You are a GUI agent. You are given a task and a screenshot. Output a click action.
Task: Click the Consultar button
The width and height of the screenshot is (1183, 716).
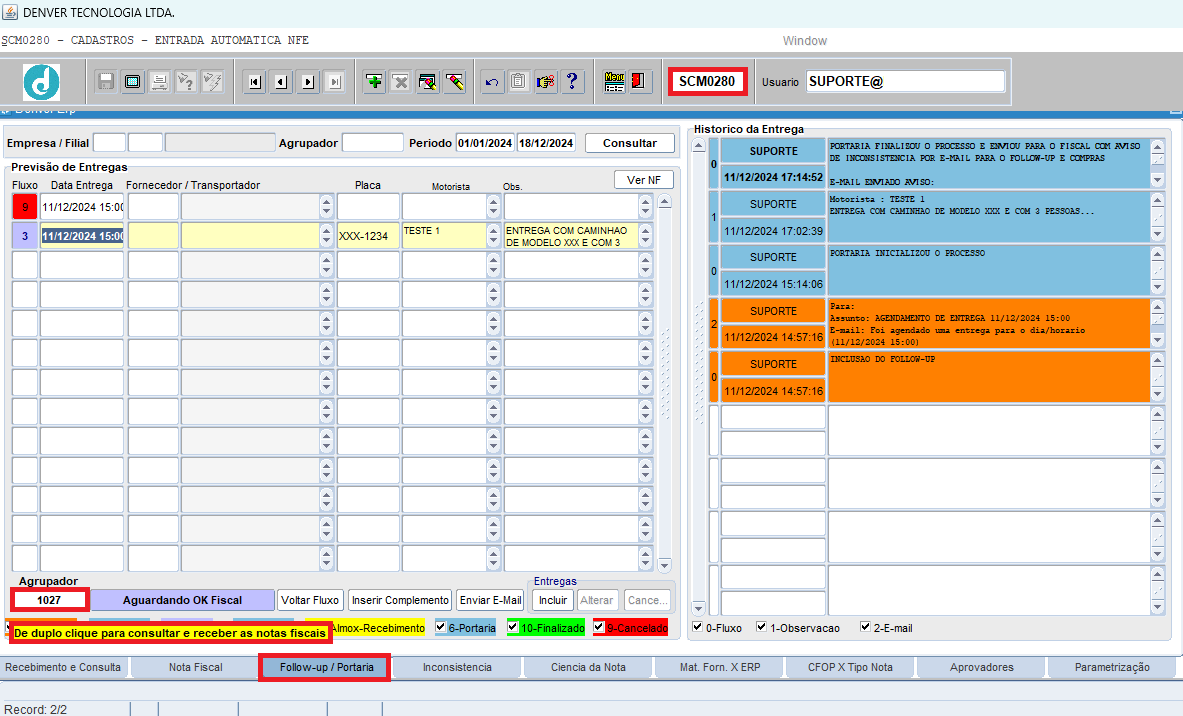tap(629, 143)
